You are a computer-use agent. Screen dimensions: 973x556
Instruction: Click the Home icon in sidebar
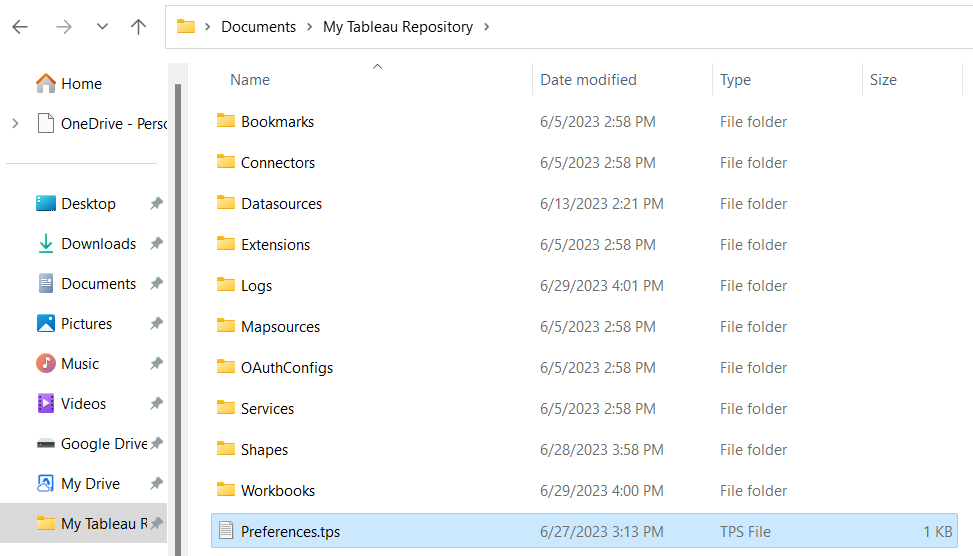click(46, 83)
